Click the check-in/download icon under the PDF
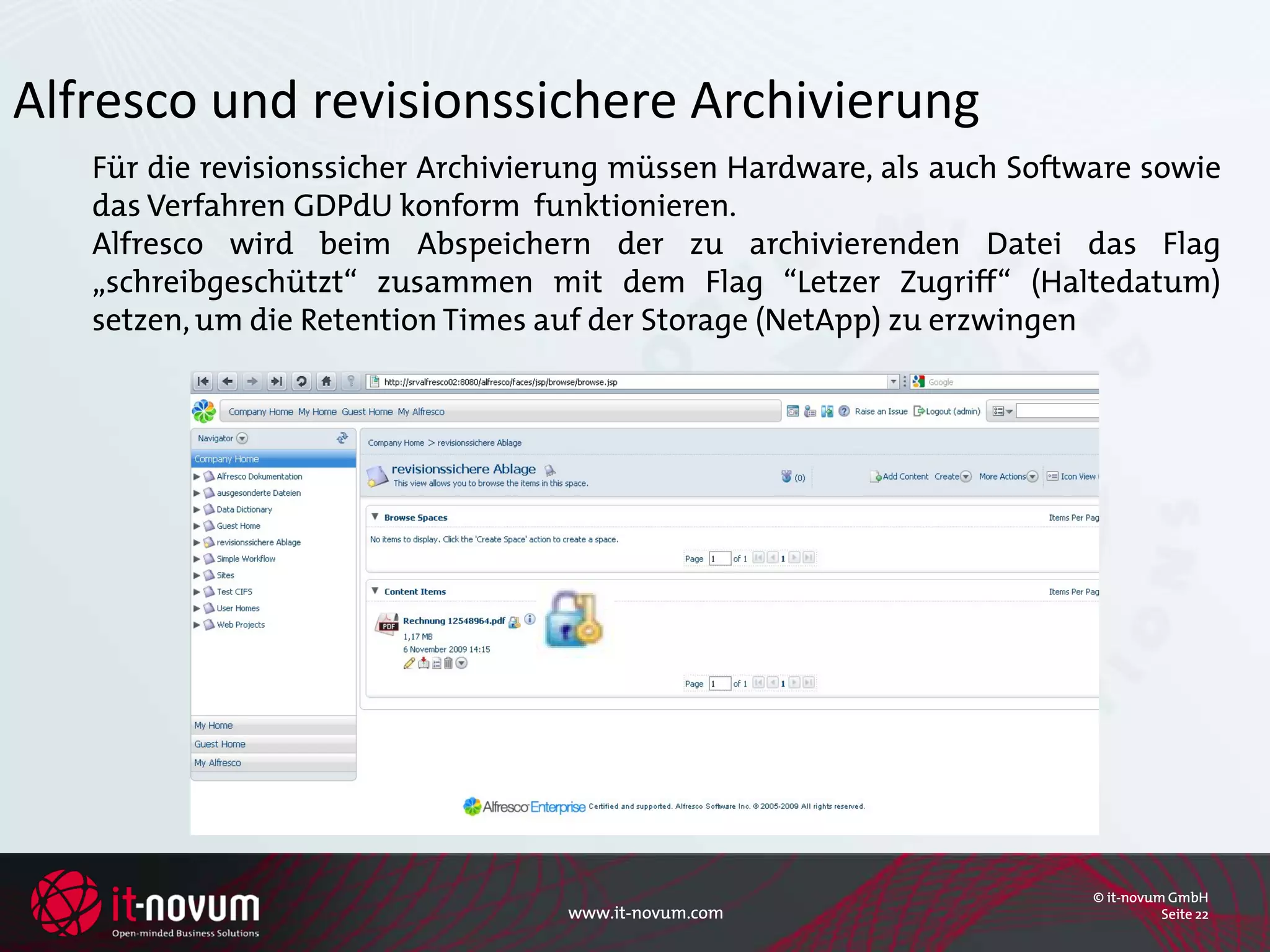This screenshot has height=952, width=1270. pos(424,664)
